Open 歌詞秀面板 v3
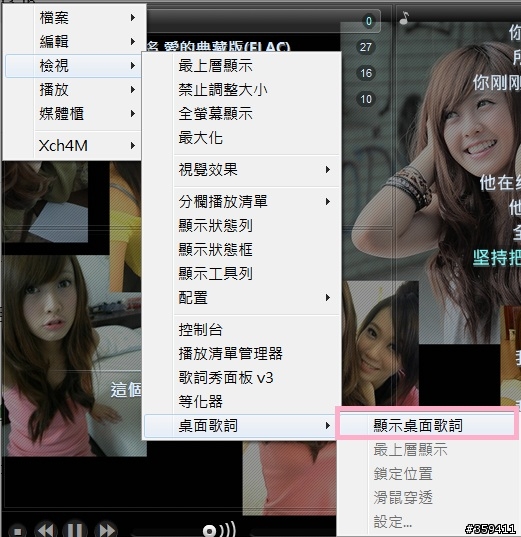 click(x=241, y=378)
